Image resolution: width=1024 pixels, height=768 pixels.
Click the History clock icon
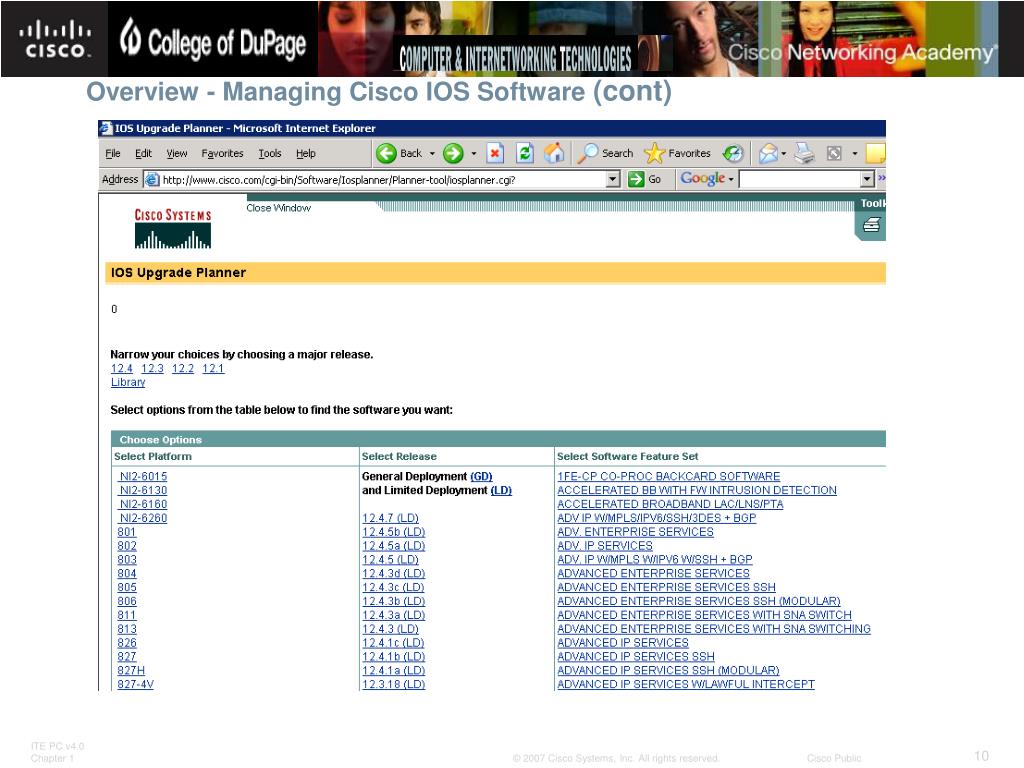[x=733, y=153]
